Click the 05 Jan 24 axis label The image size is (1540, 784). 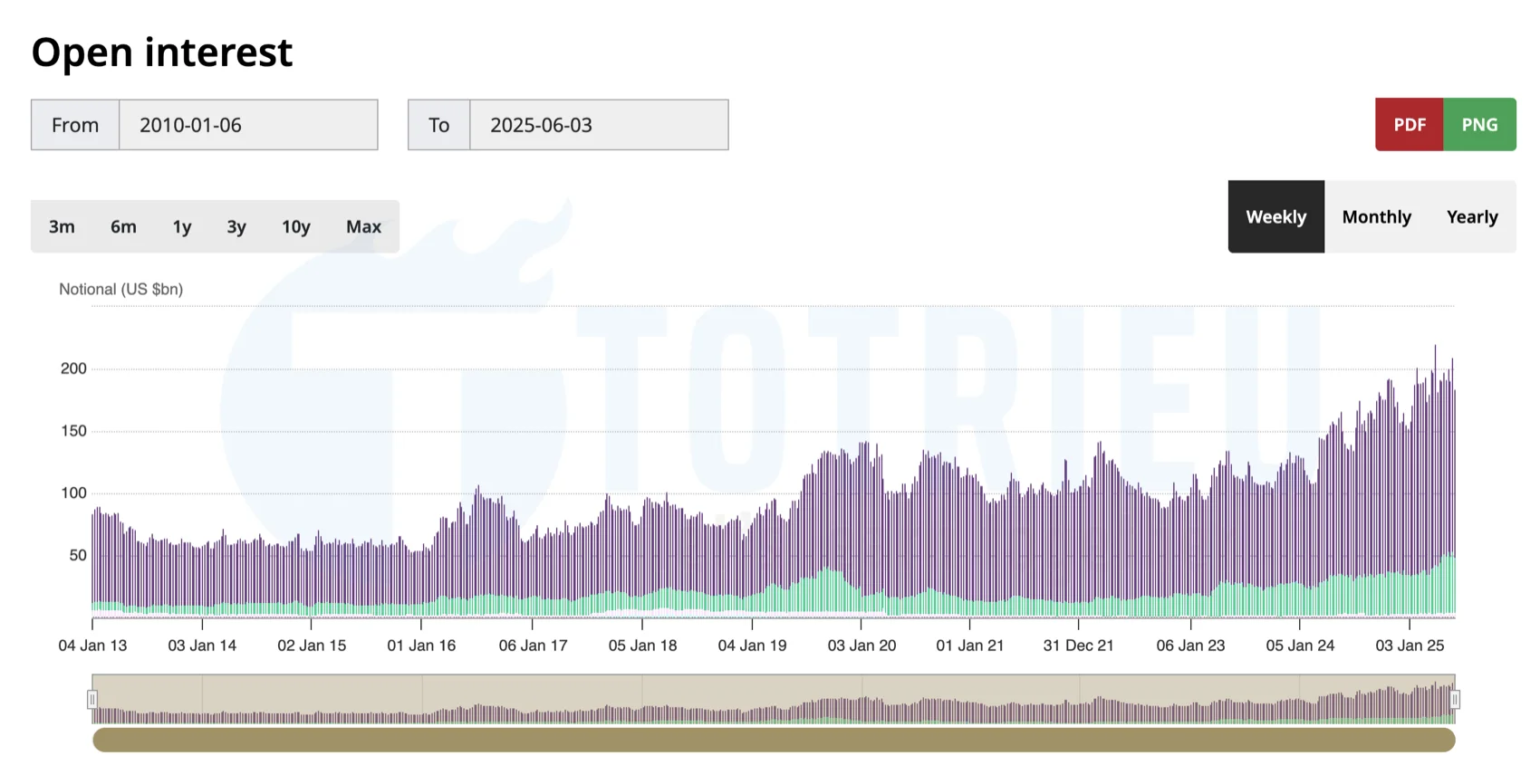[1300, 645]
